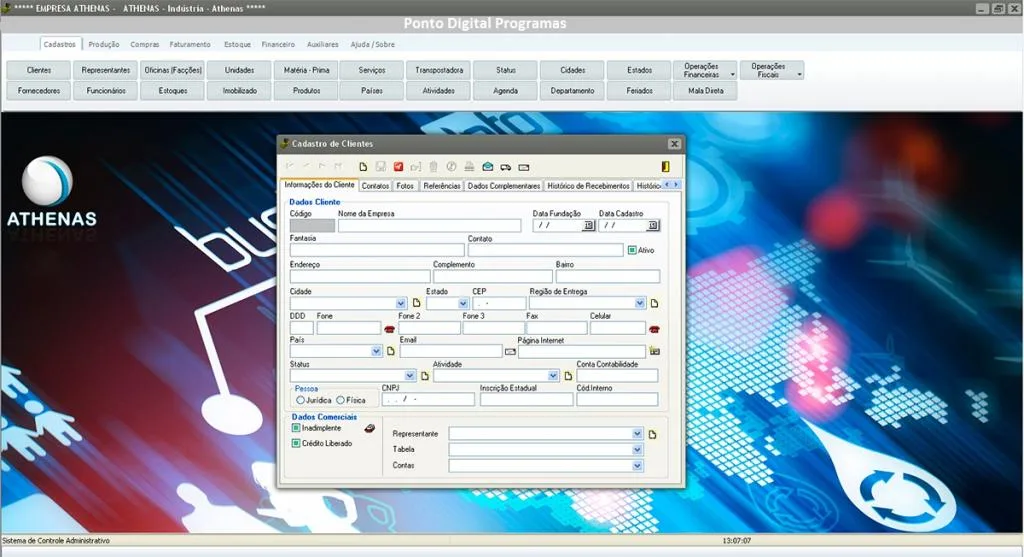Open Operações Financeiras dropdown button
Screen dimensions: 1024x557
(x=705, y=70)
